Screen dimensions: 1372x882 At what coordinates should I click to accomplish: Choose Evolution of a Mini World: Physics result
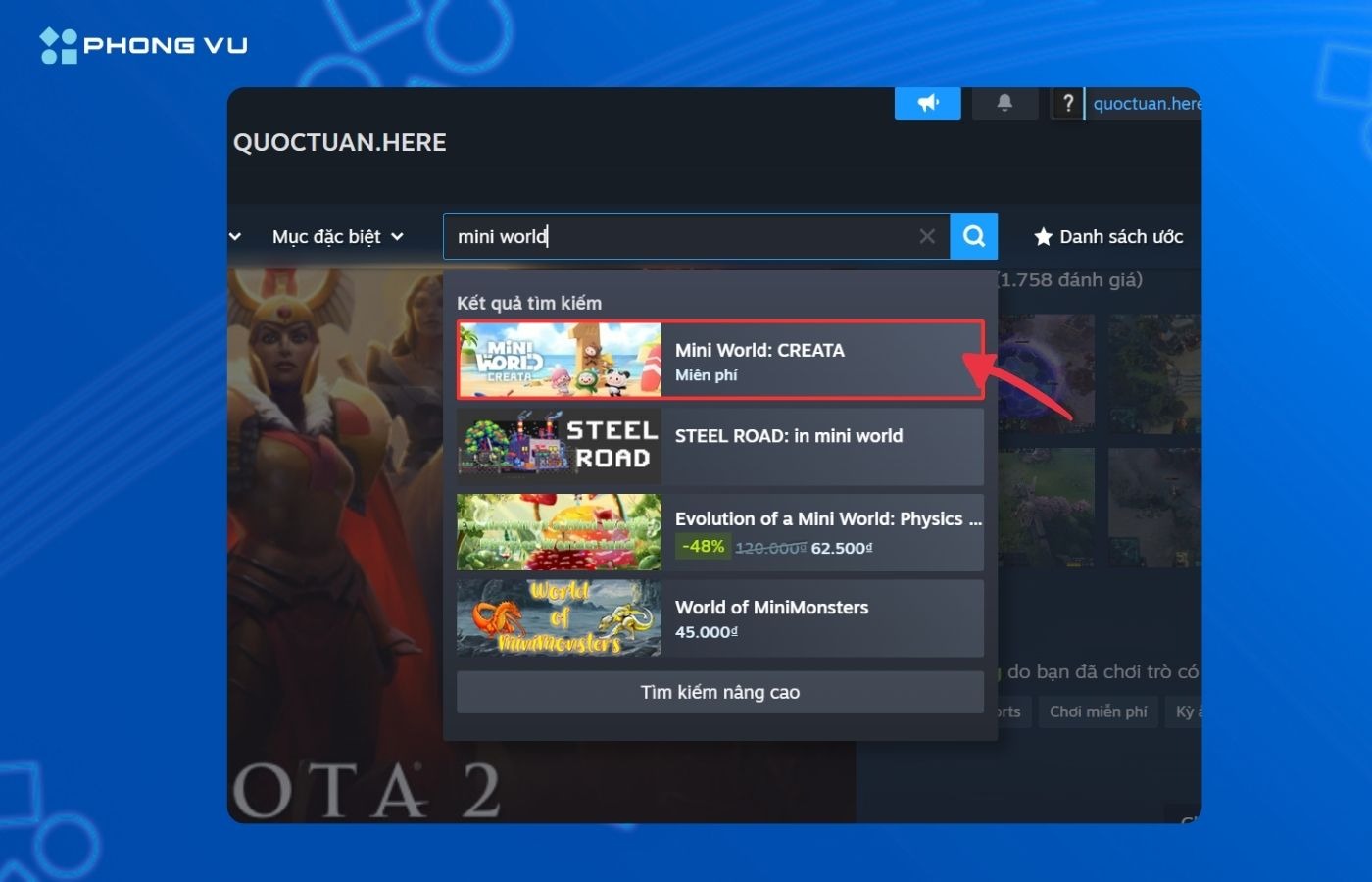click(x=720, y=532)
